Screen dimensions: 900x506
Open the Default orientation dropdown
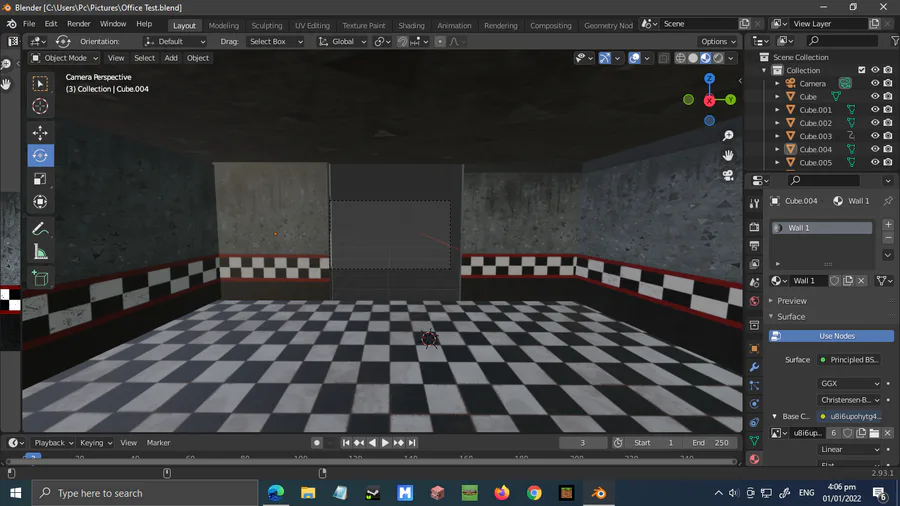[174, 41]
